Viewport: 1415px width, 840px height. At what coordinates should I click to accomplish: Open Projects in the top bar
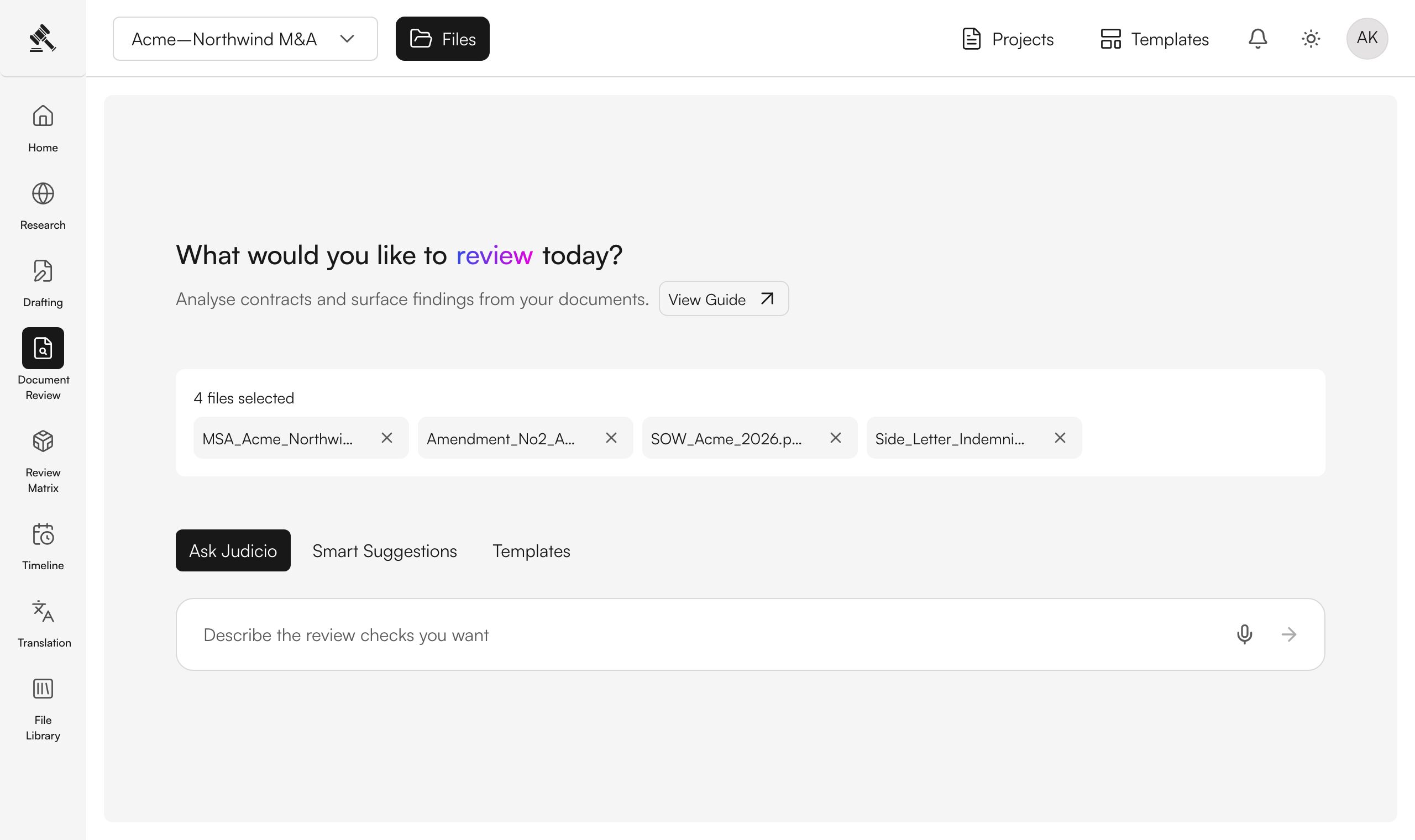1008,39
